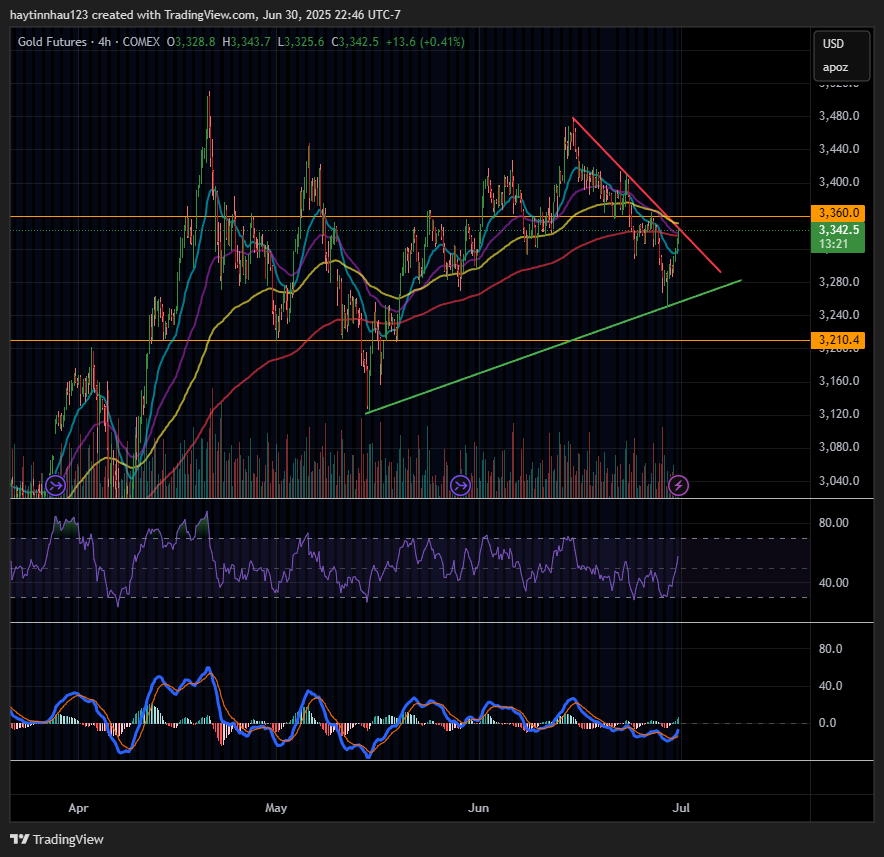Click the RSI pane 40.00 axis label
This screenshot has width=884, height=857.
[x=834, y=583]
